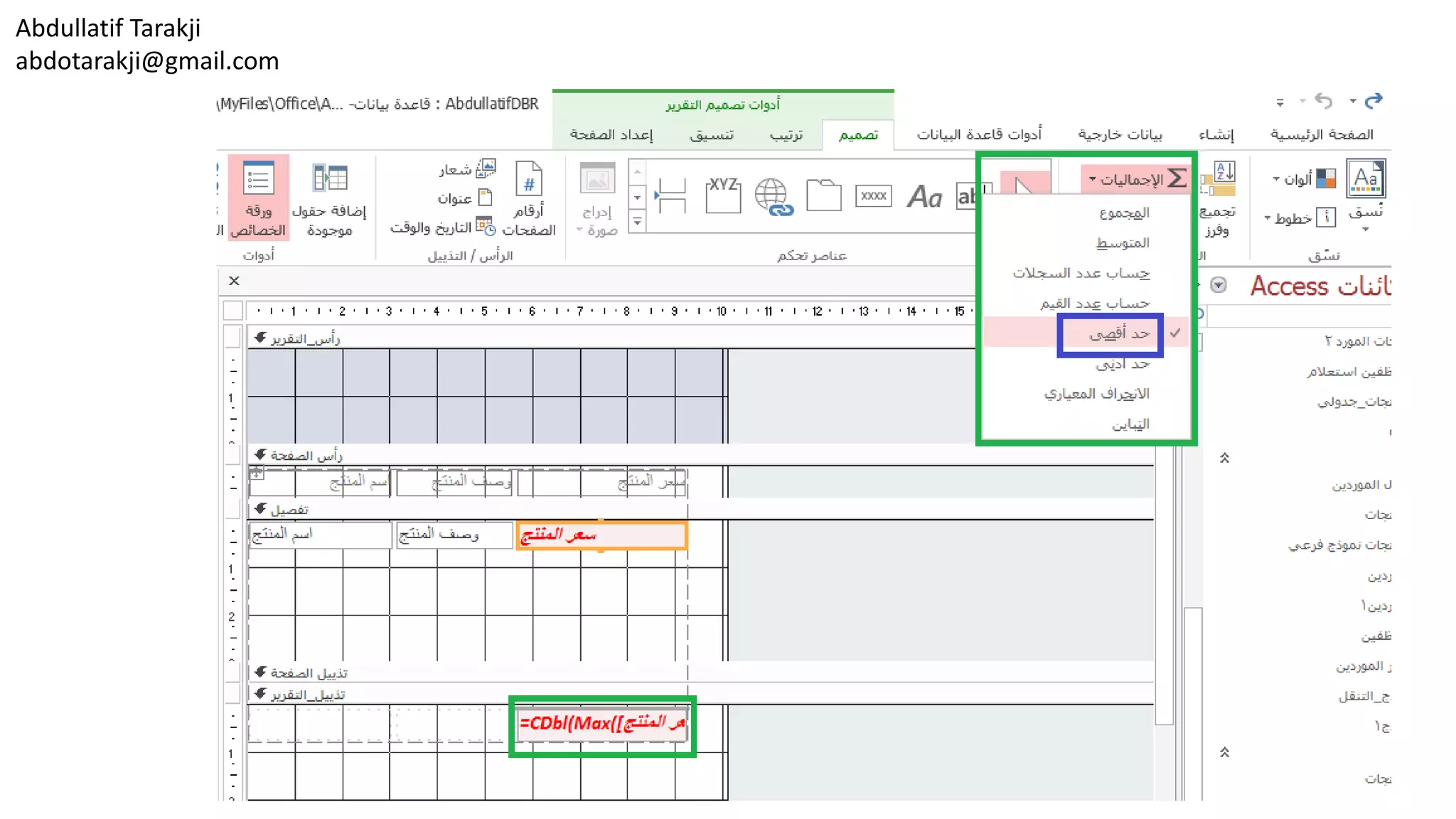Select the tab control folder icon
1456x819 pixels.
click(823, 196)
